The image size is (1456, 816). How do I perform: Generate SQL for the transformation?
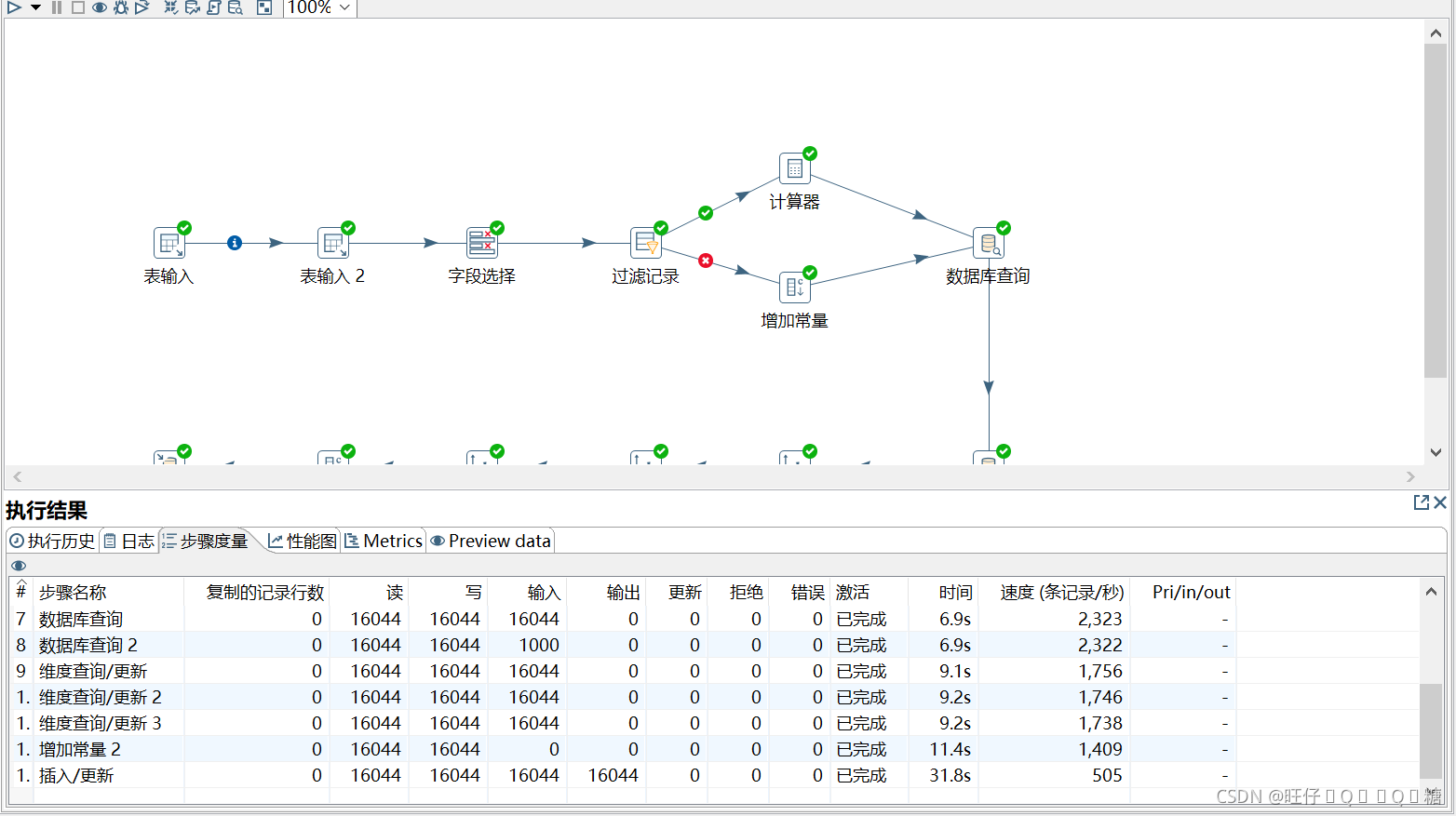point(214,7)
